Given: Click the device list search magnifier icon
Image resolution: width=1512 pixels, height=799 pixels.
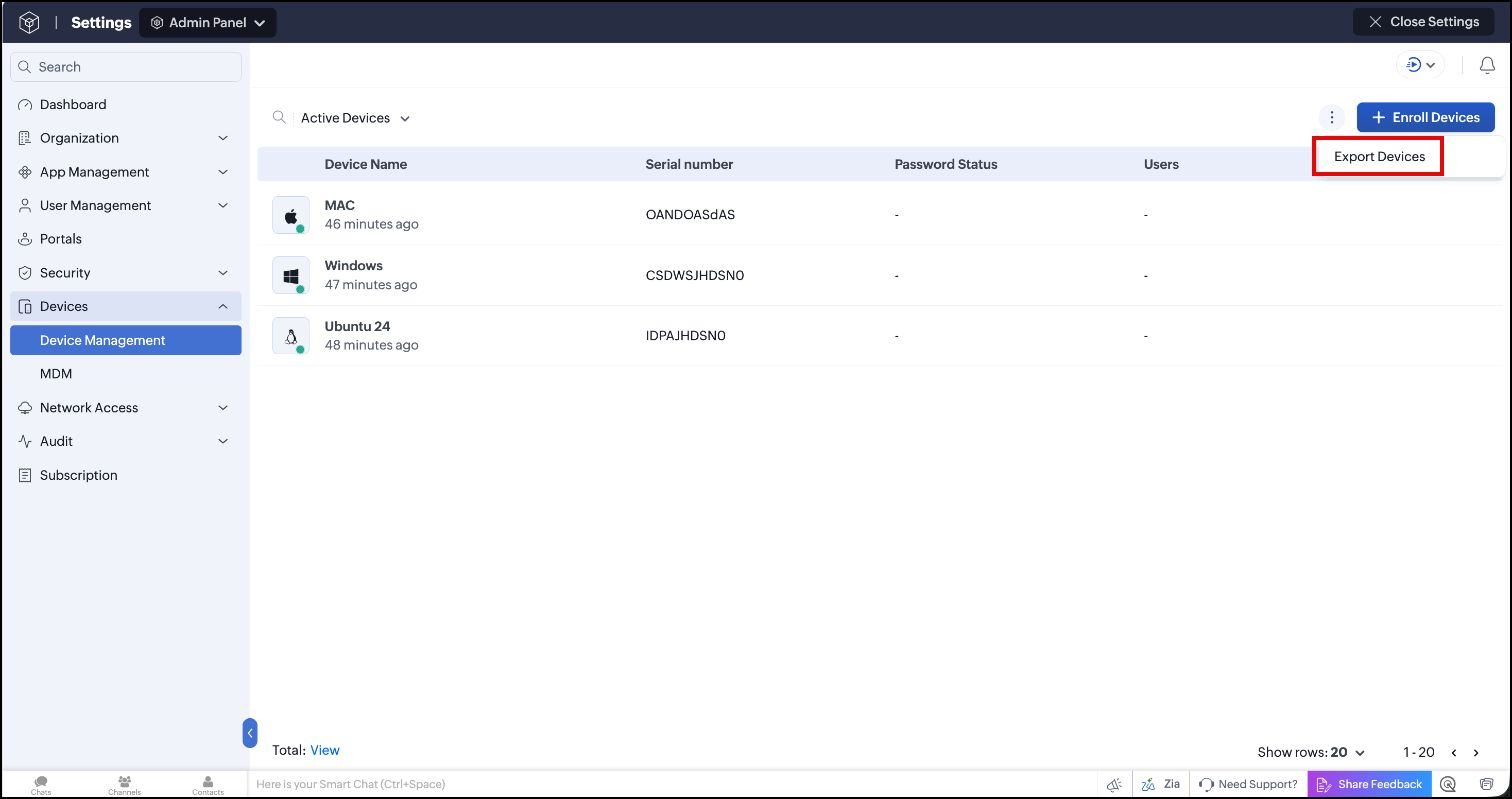Looking at the screenshot, I should click(x=279, y=117).
